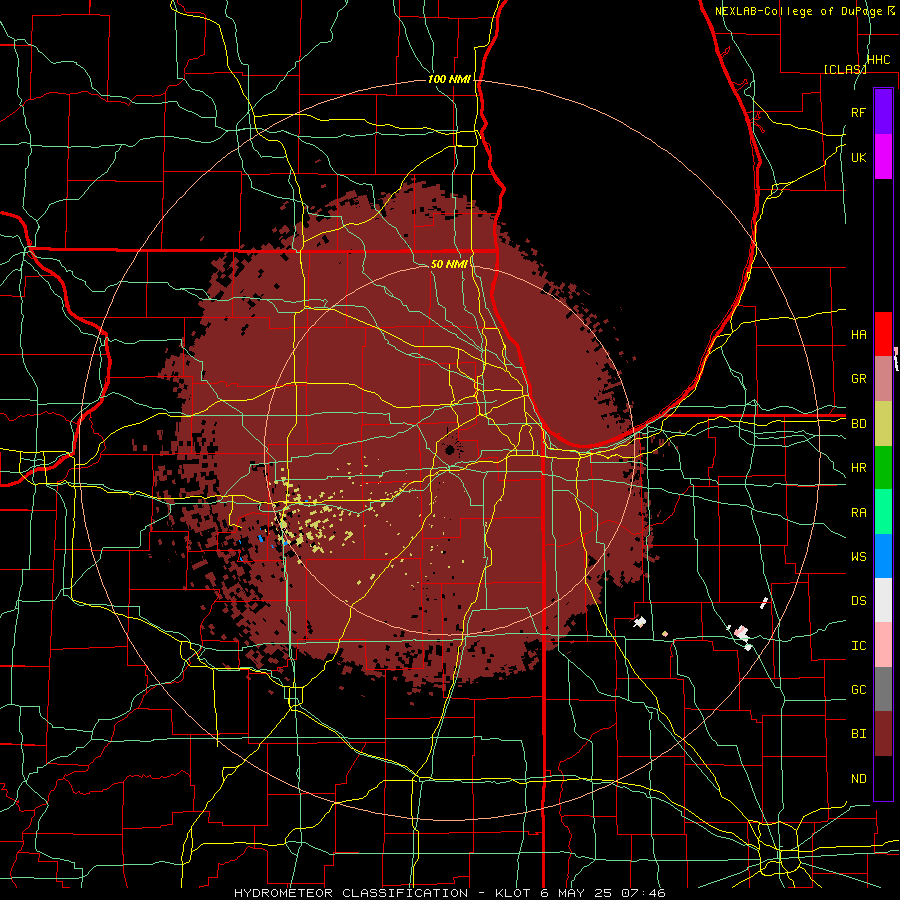The image size is (900, 900).
Task: Click the UK legend label
Action: pos(858,157)
